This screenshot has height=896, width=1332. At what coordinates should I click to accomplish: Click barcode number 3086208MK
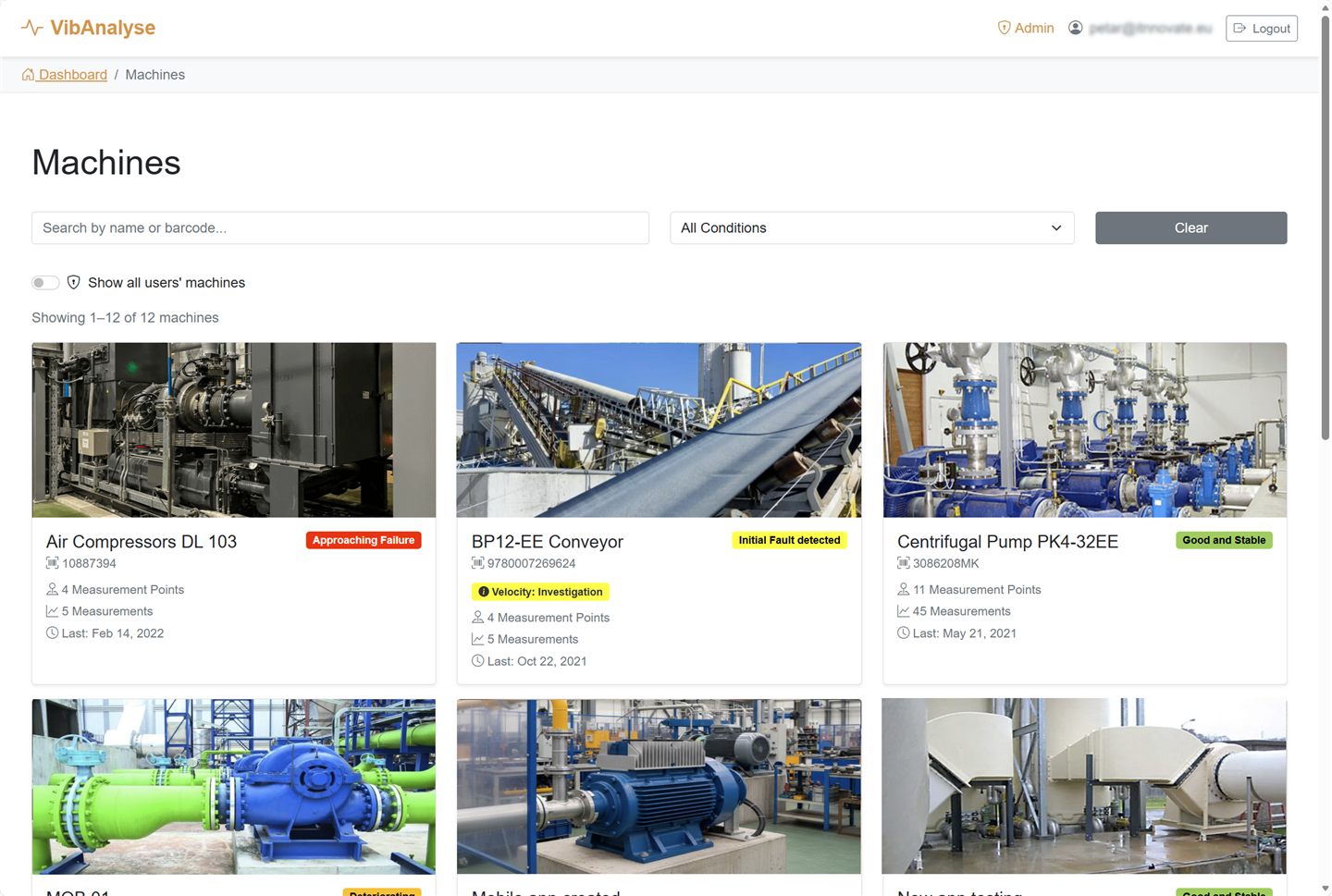(x=946, y=563)
